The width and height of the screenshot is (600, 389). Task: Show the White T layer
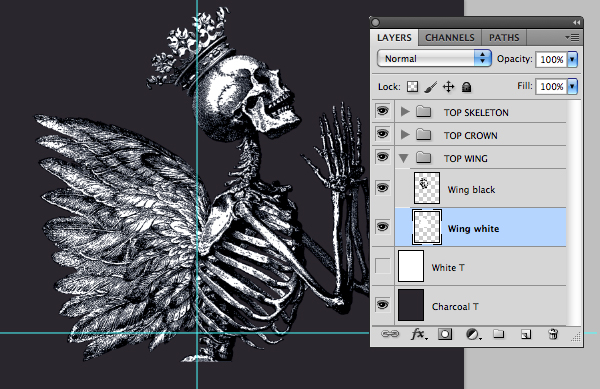[x=382, y=266]
